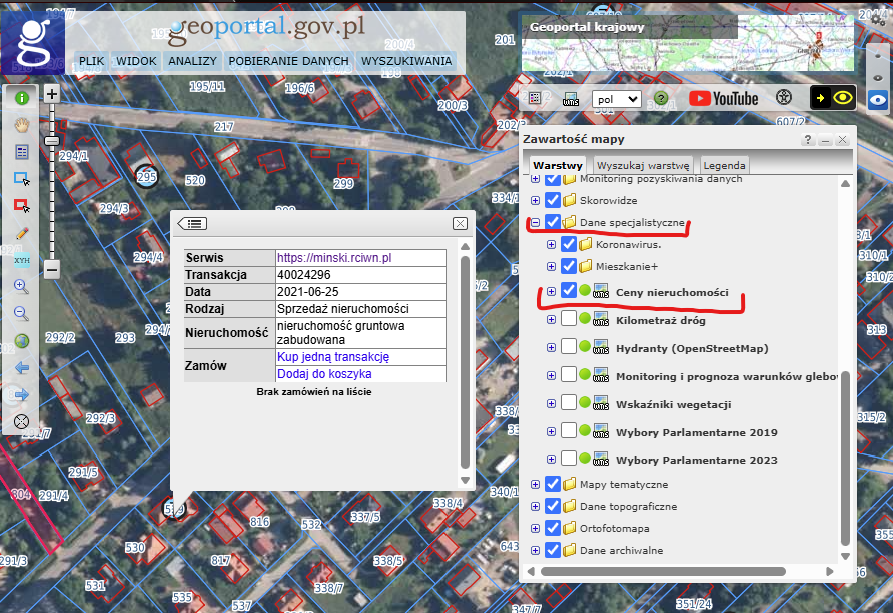
Task: Choose the pencil drawing tool
Action: [21, 233]
